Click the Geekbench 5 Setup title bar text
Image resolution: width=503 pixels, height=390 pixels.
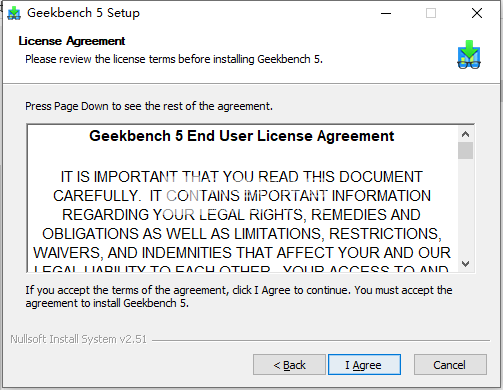pos(83,13)
